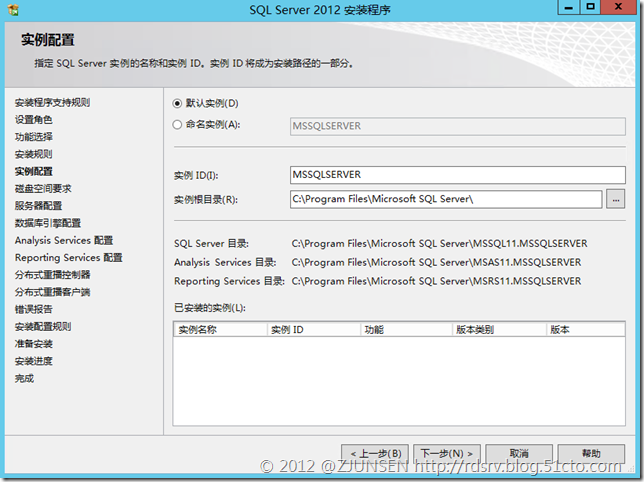This screenshot has height=482, width=644.
Task: Select the 功能选择 step in sidebar
Action: 34,137
